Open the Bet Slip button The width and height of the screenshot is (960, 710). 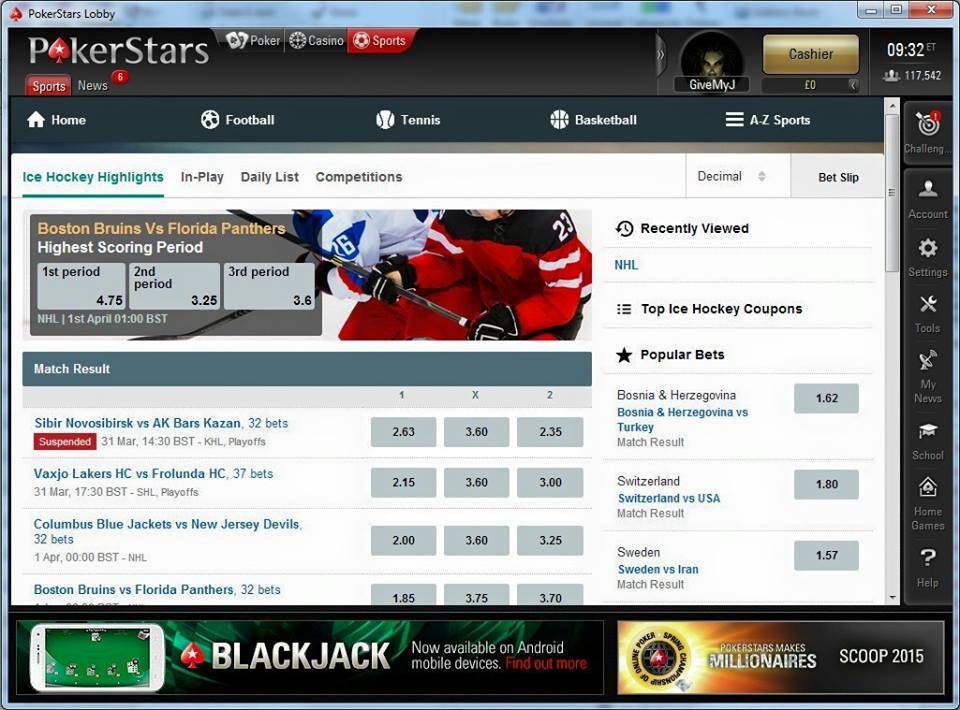[x=838, y=177]
